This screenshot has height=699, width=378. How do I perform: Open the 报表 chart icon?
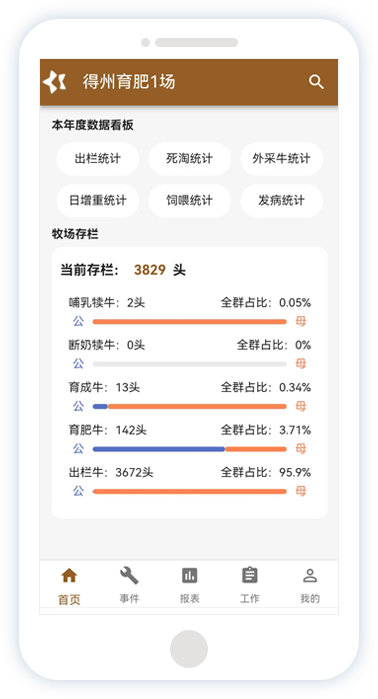pos(189,576)
